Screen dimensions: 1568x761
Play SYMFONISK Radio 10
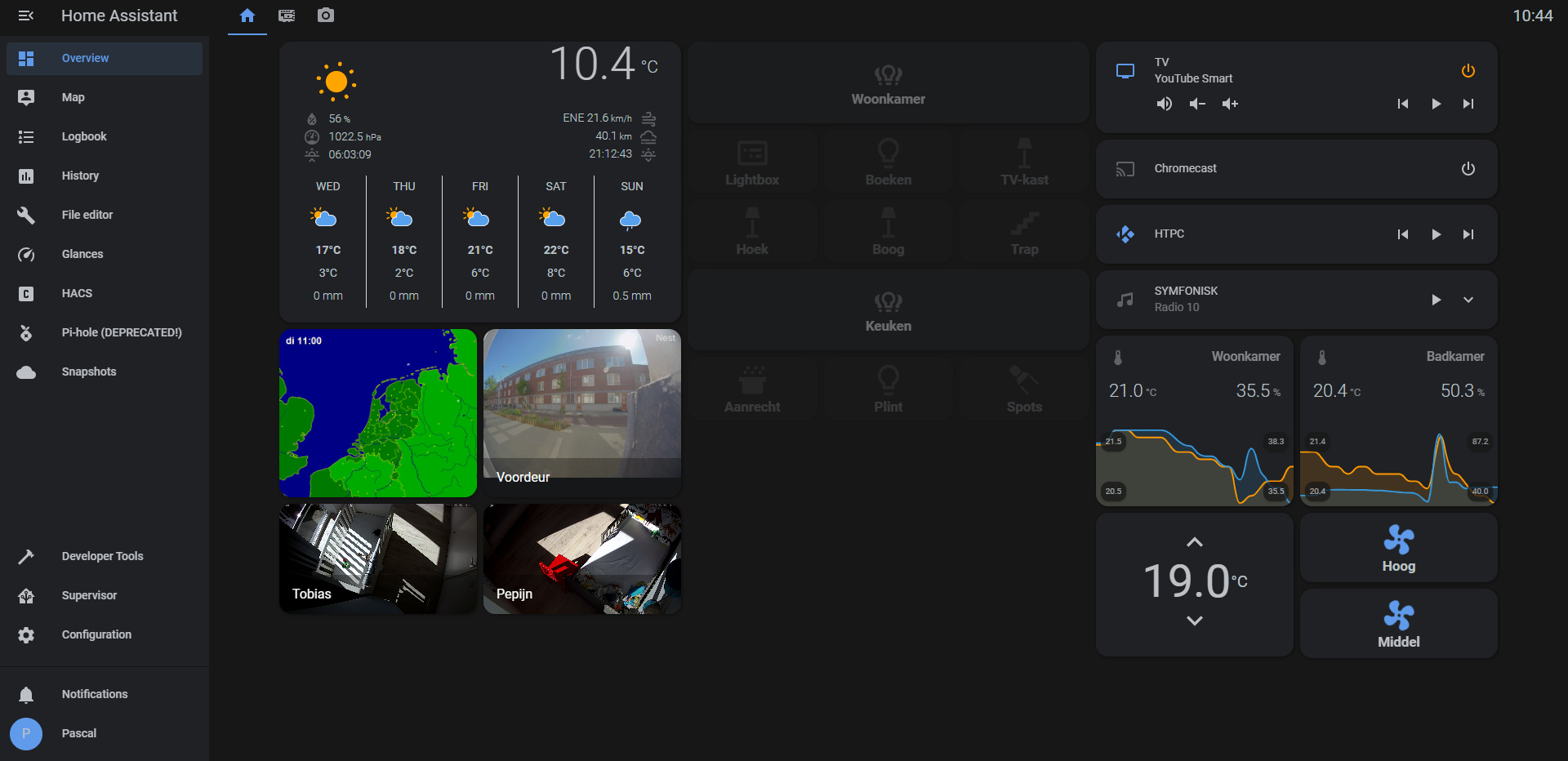1436,300
